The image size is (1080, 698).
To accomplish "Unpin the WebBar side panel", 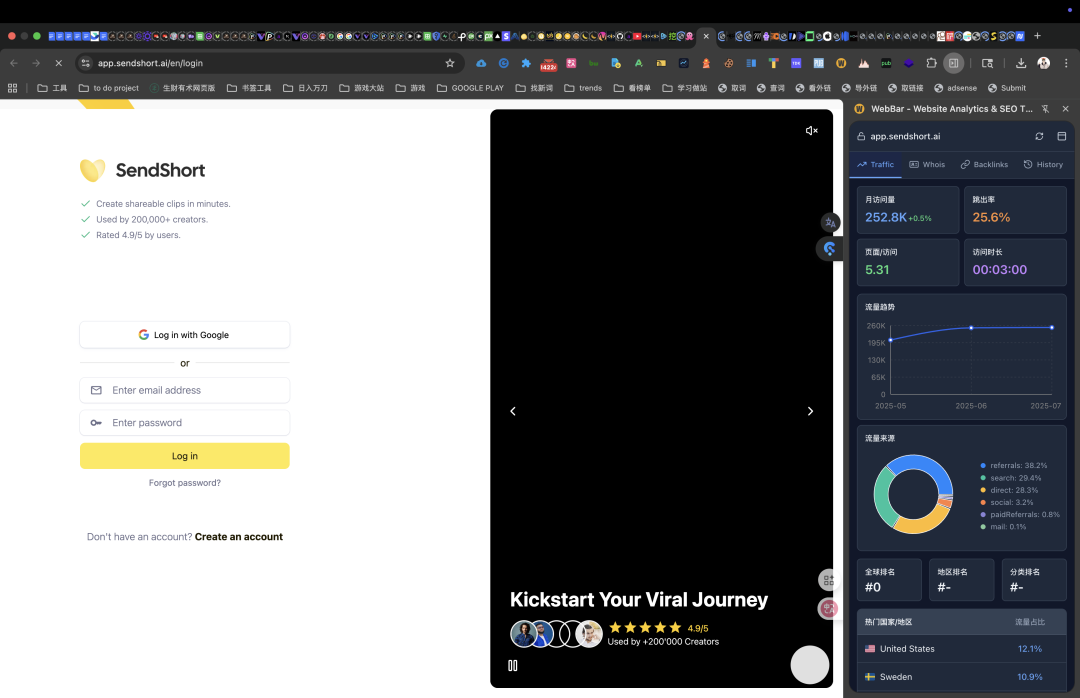I will 1046,109.
